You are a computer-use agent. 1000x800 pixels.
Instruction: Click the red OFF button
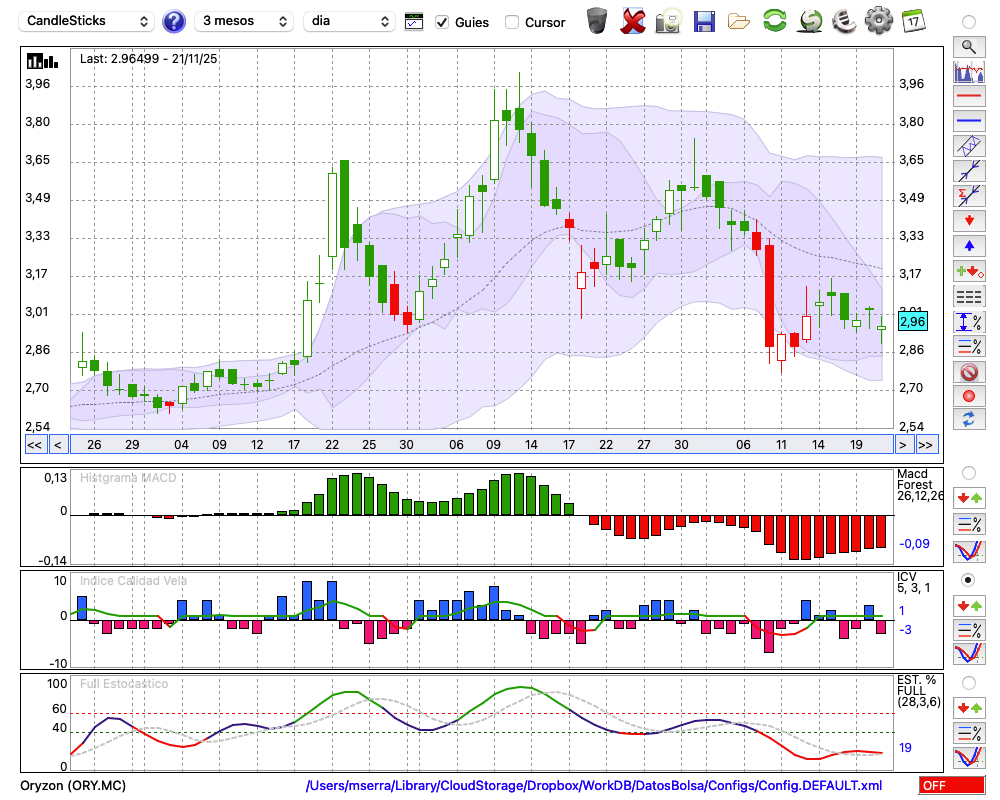coord(951,786)
